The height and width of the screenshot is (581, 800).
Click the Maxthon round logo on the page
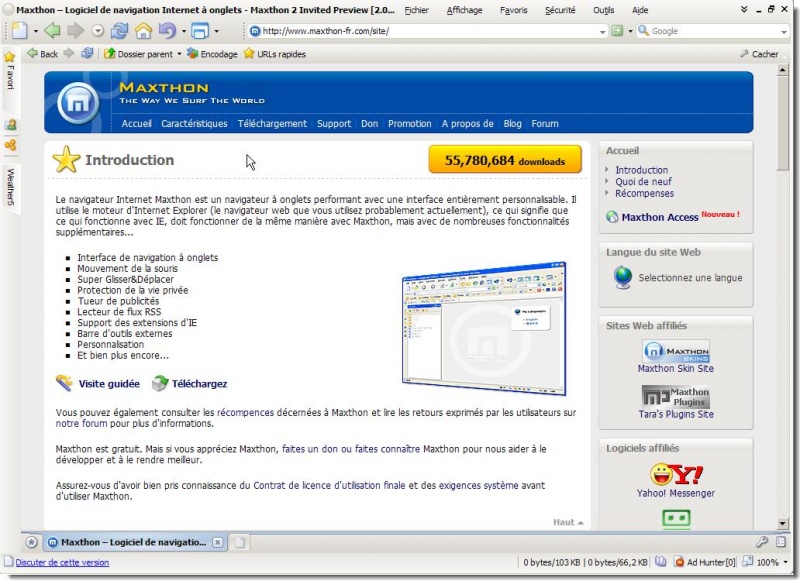[78, 103]
